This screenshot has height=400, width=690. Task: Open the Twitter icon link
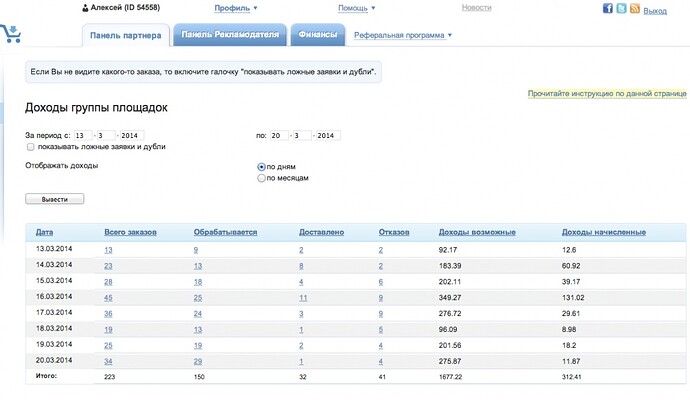621,8
